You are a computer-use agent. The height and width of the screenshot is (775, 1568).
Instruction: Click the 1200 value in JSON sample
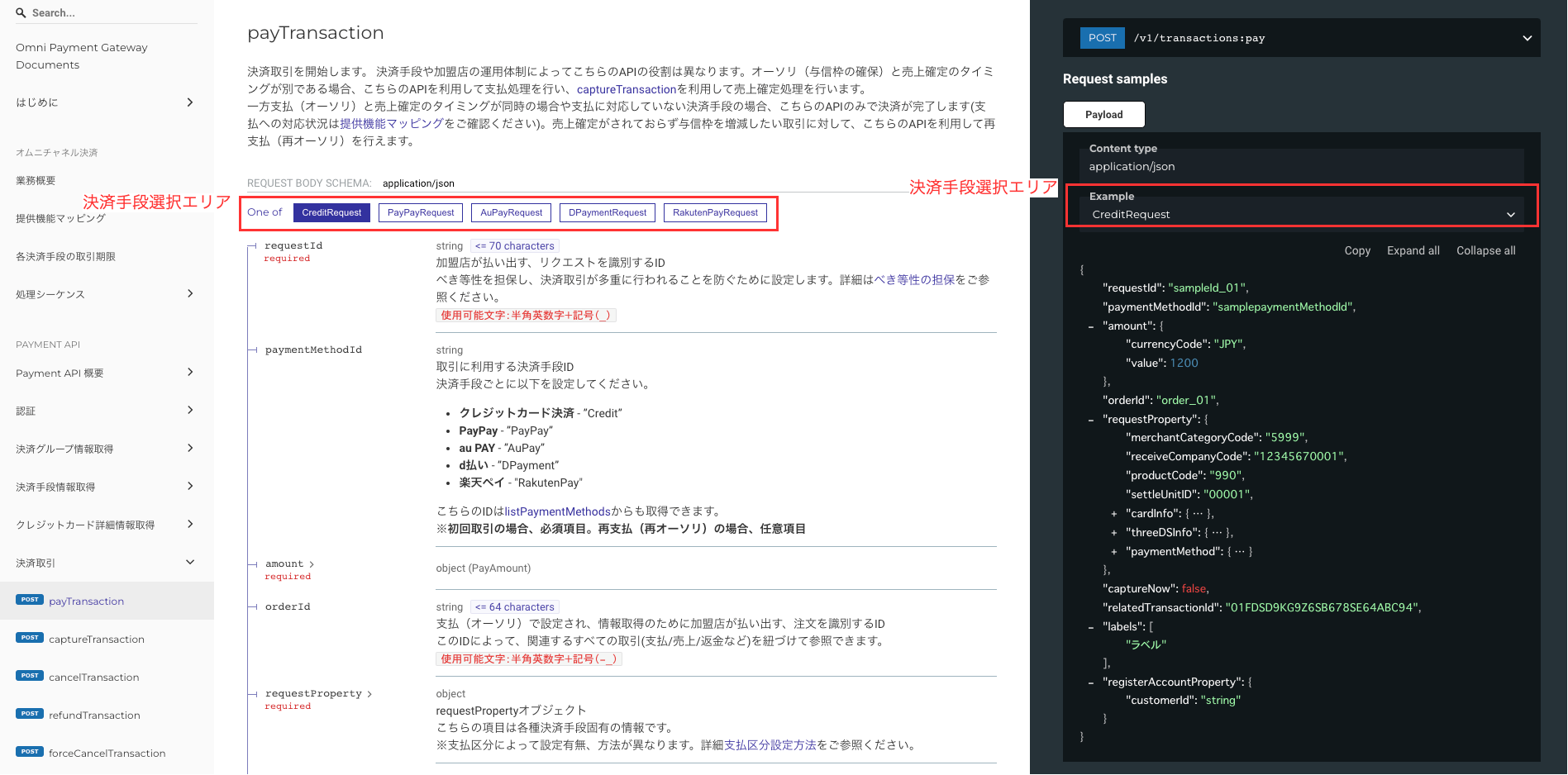click(x=1184, y=364)
